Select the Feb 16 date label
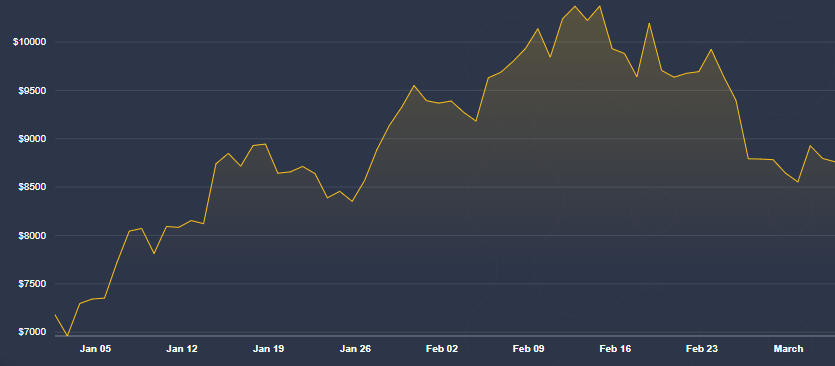This screenshot has width=835, height=366. [615, 349]
